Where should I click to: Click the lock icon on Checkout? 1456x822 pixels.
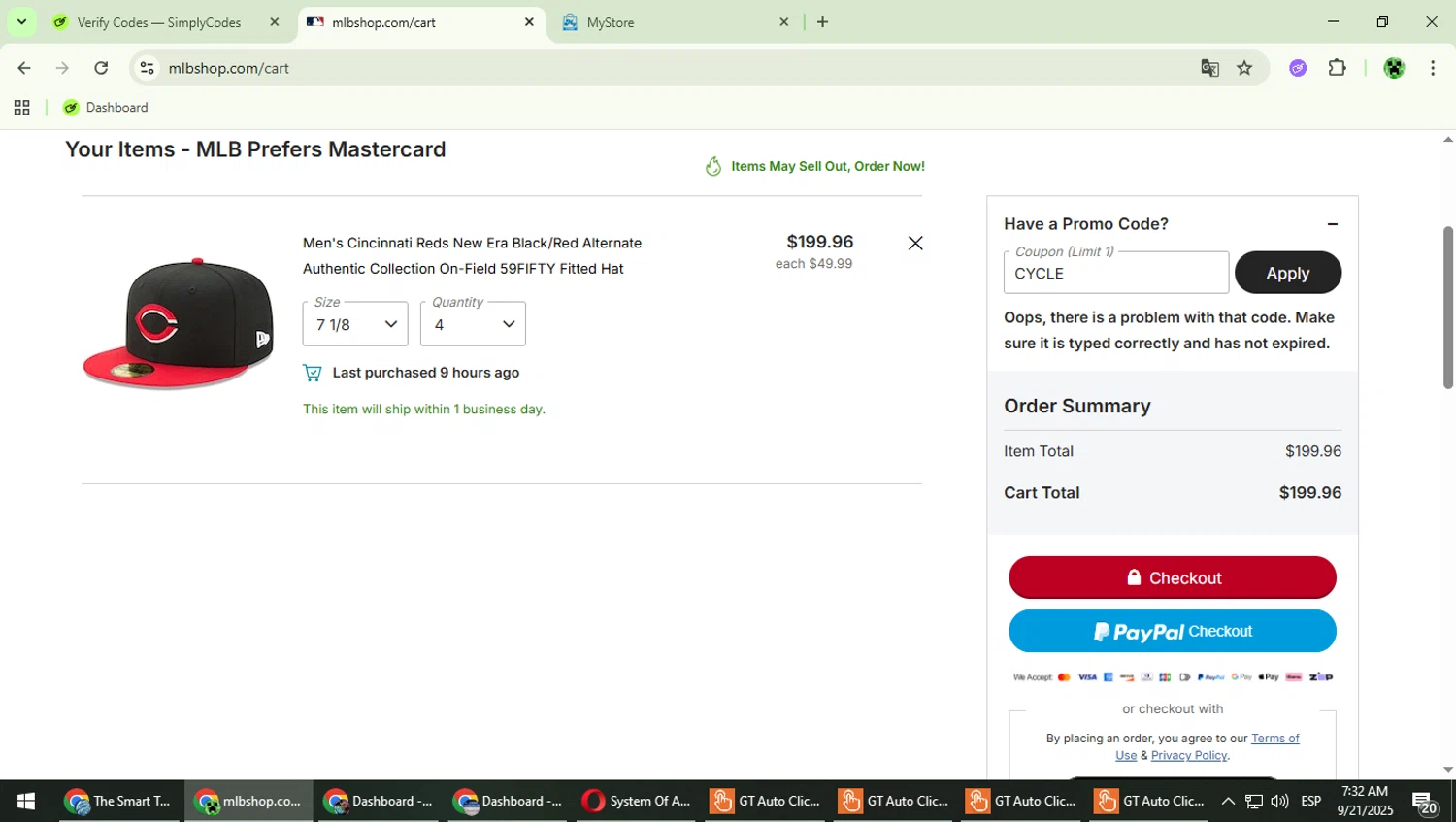point(1134,577)
